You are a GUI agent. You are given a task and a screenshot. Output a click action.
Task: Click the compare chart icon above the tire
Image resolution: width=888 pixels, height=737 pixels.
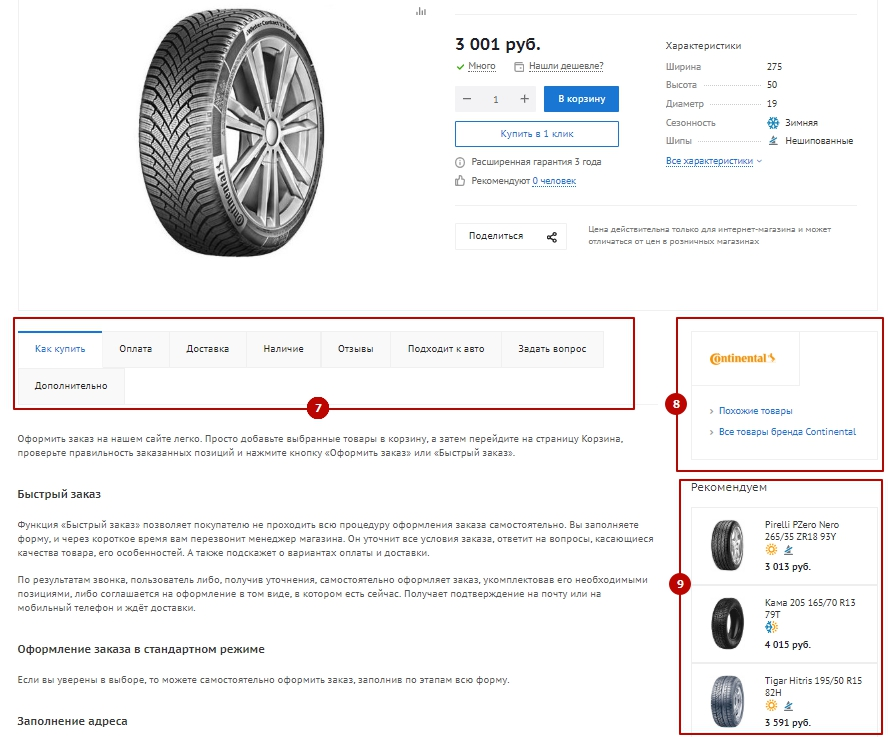point(421,11)
